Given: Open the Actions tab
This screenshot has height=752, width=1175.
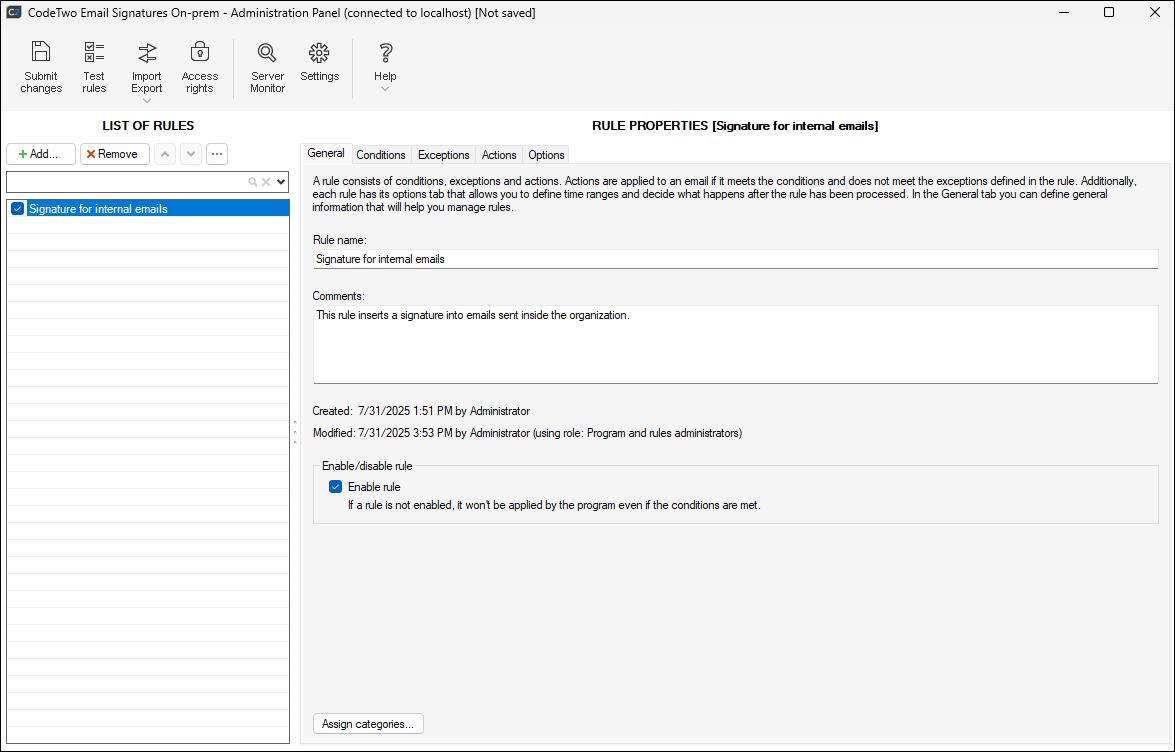Looking at the screenshot, I should 499,155.
